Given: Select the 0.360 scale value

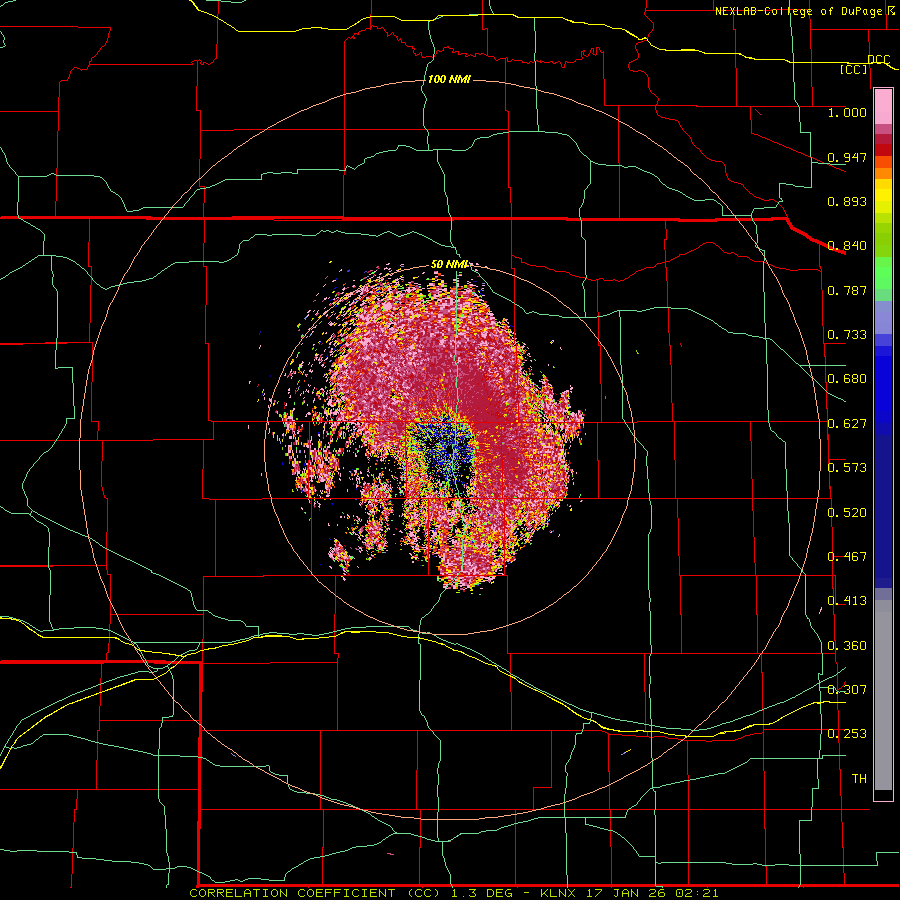Looking at the screenshot, I should click(x=847, y=646).
